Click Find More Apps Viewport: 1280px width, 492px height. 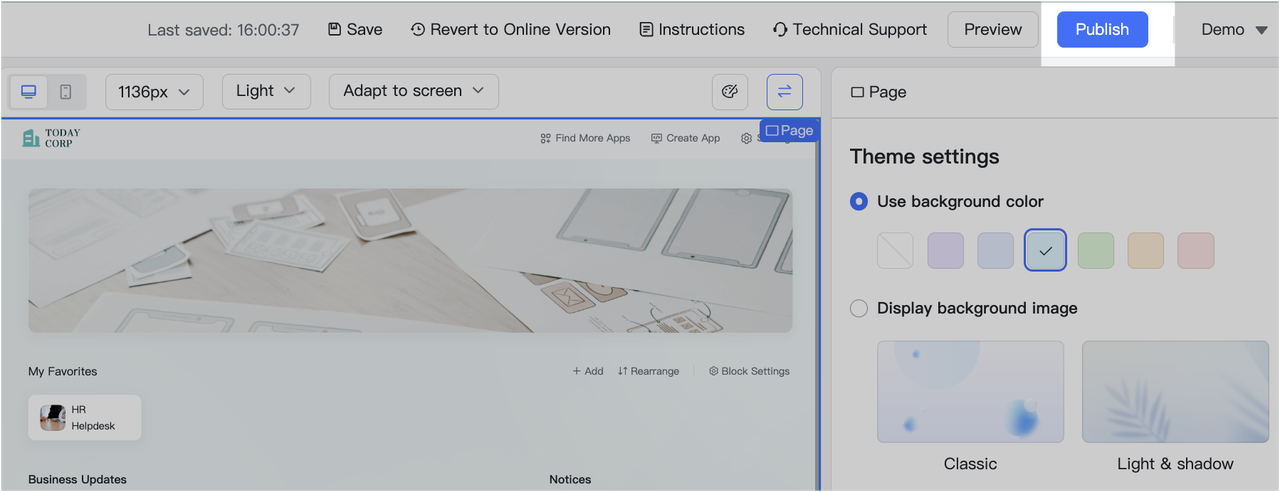pyautogui.click(x=585, y=138)
